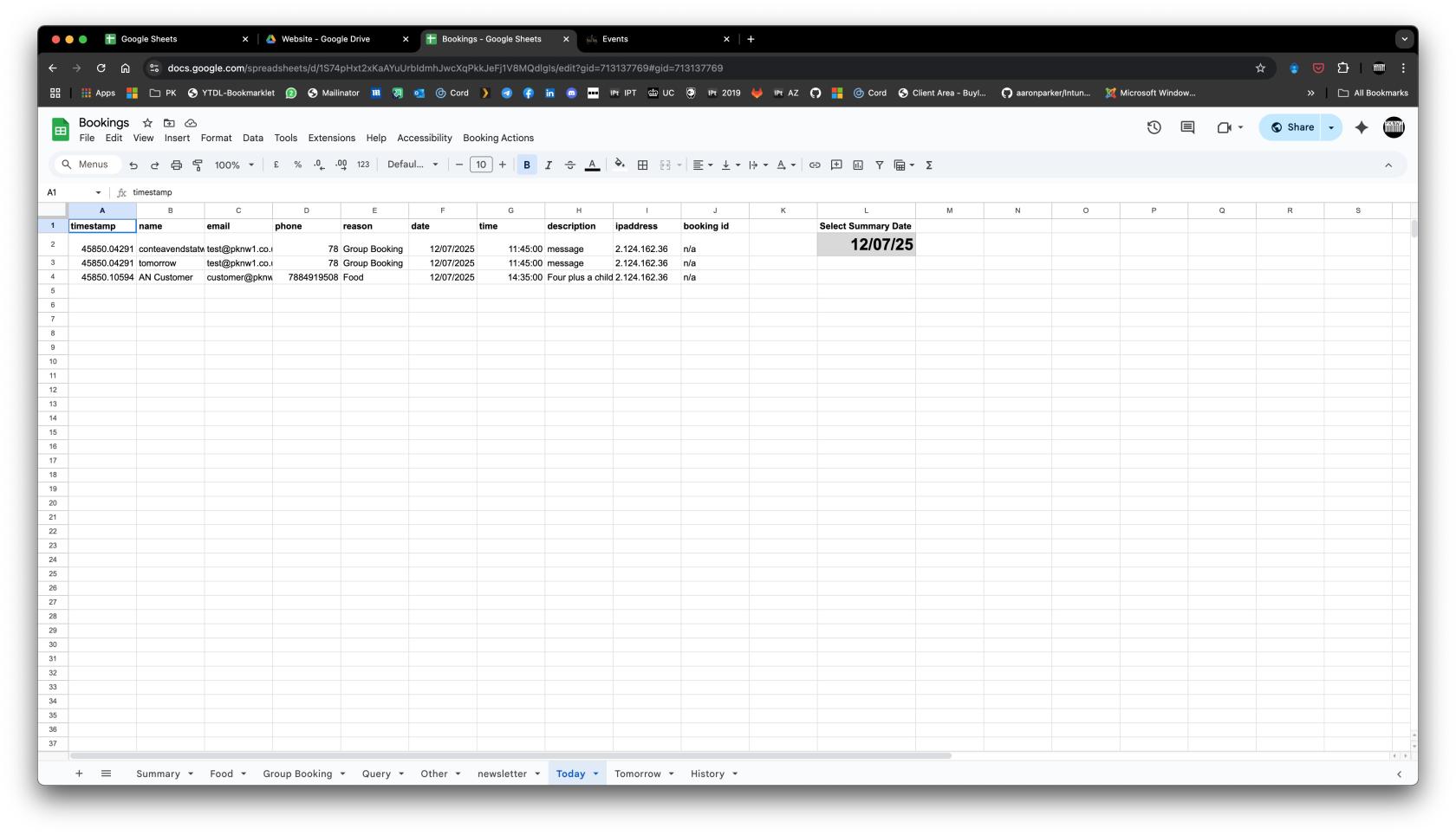The image size is (1456, 835).
Task: Reload the page in browser
Action: [101, 68]
